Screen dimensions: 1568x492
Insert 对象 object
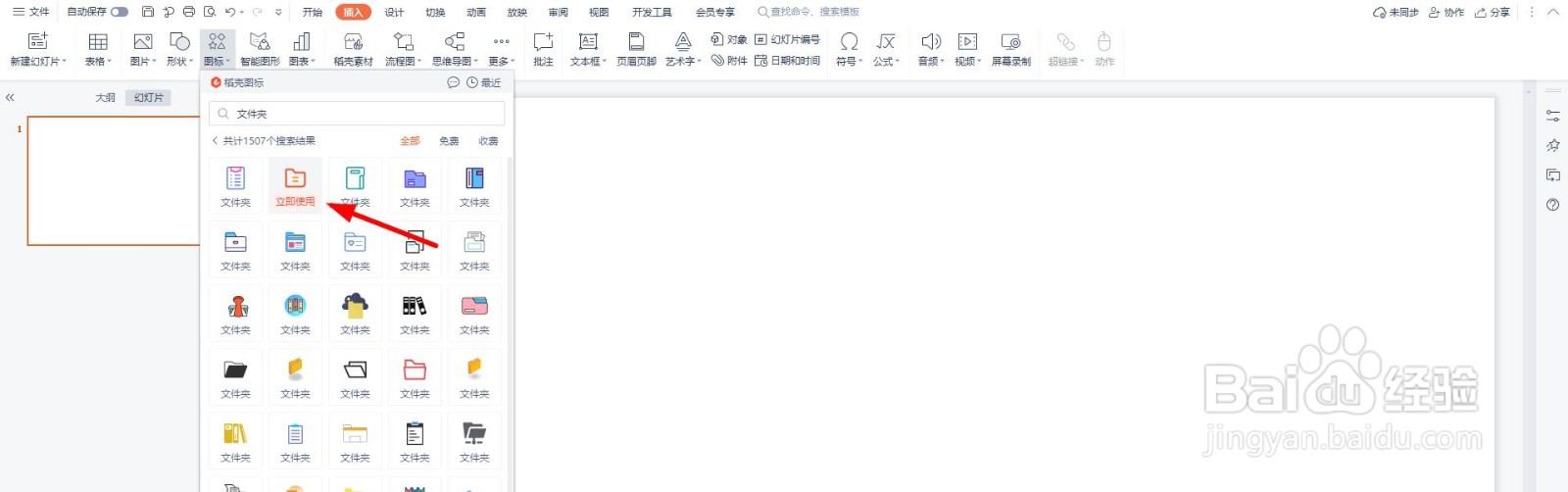coord(729,39)
